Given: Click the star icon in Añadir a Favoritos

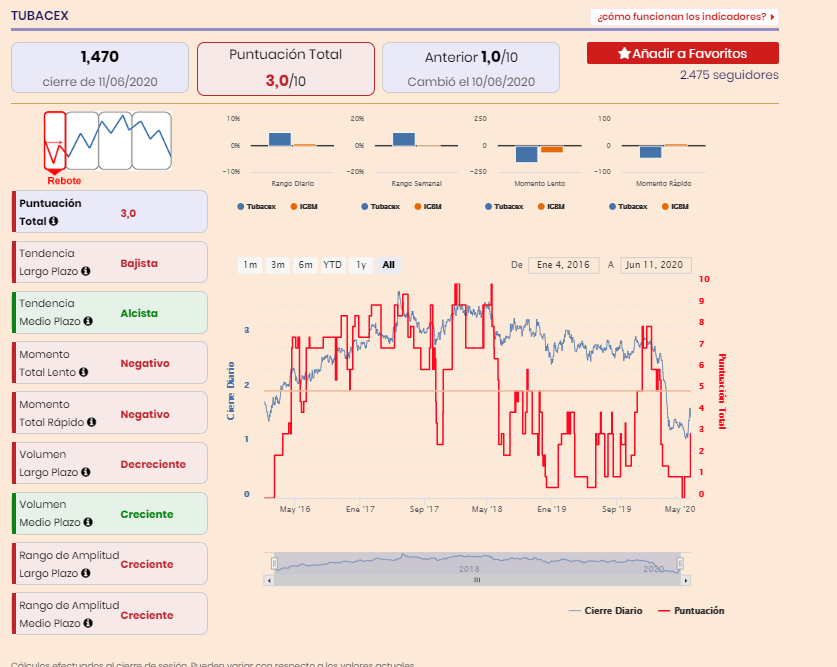Looking at the screenshot, I should [624, 53].
